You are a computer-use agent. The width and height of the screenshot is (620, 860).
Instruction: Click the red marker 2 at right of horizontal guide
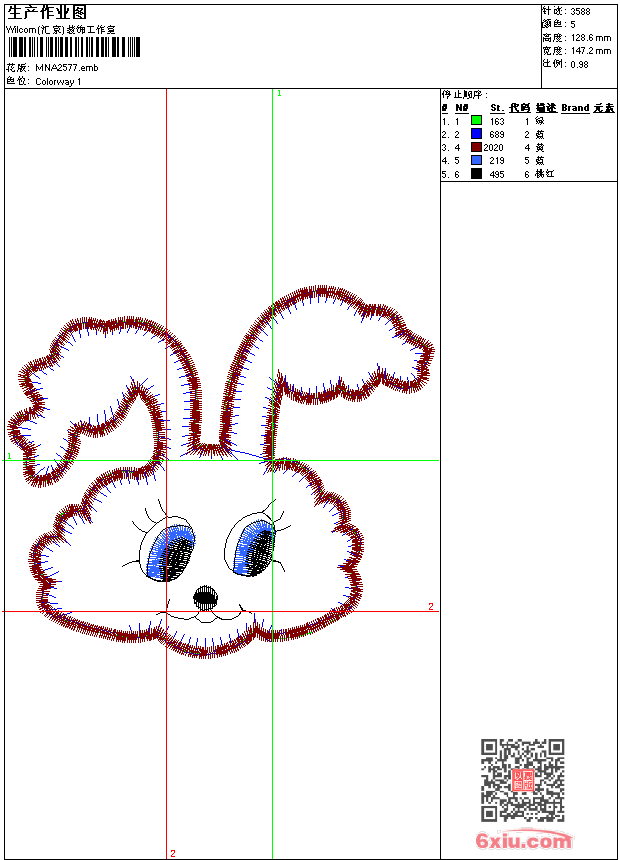pos(431,606)
